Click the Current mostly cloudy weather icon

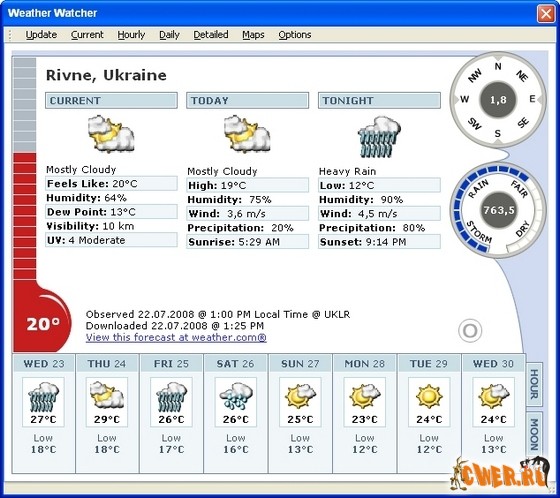[x=111, y=133]
